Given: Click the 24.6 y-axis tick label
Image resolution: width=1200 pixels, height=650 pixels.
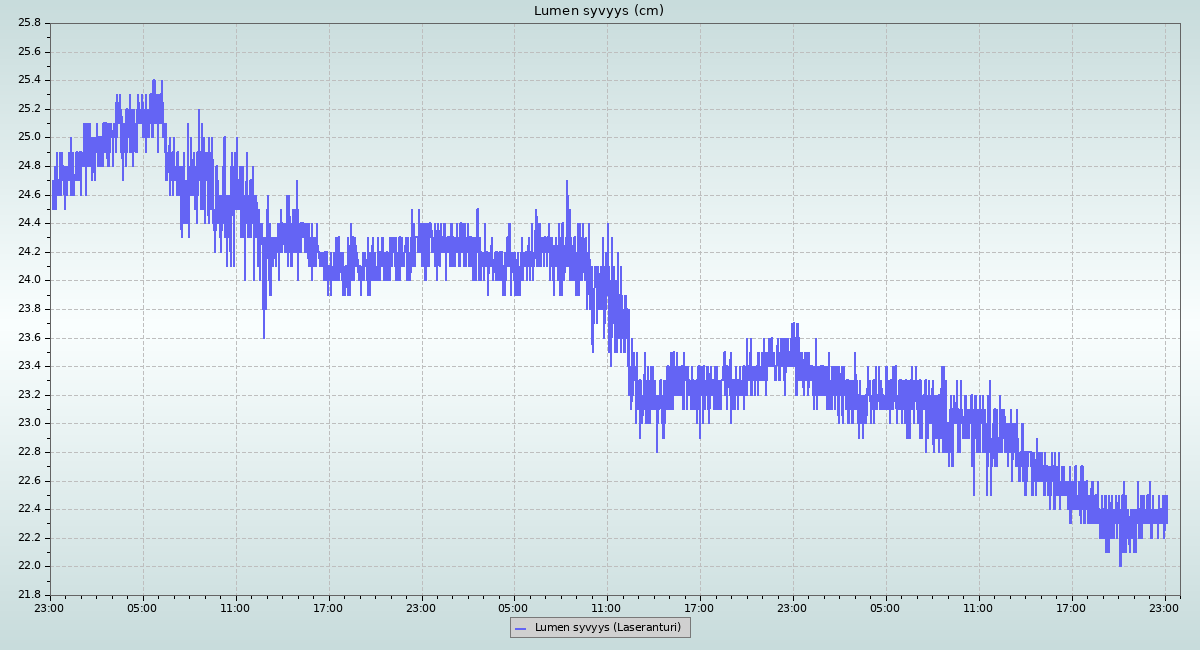Looking at the screenshot, I should pos(29,194).
